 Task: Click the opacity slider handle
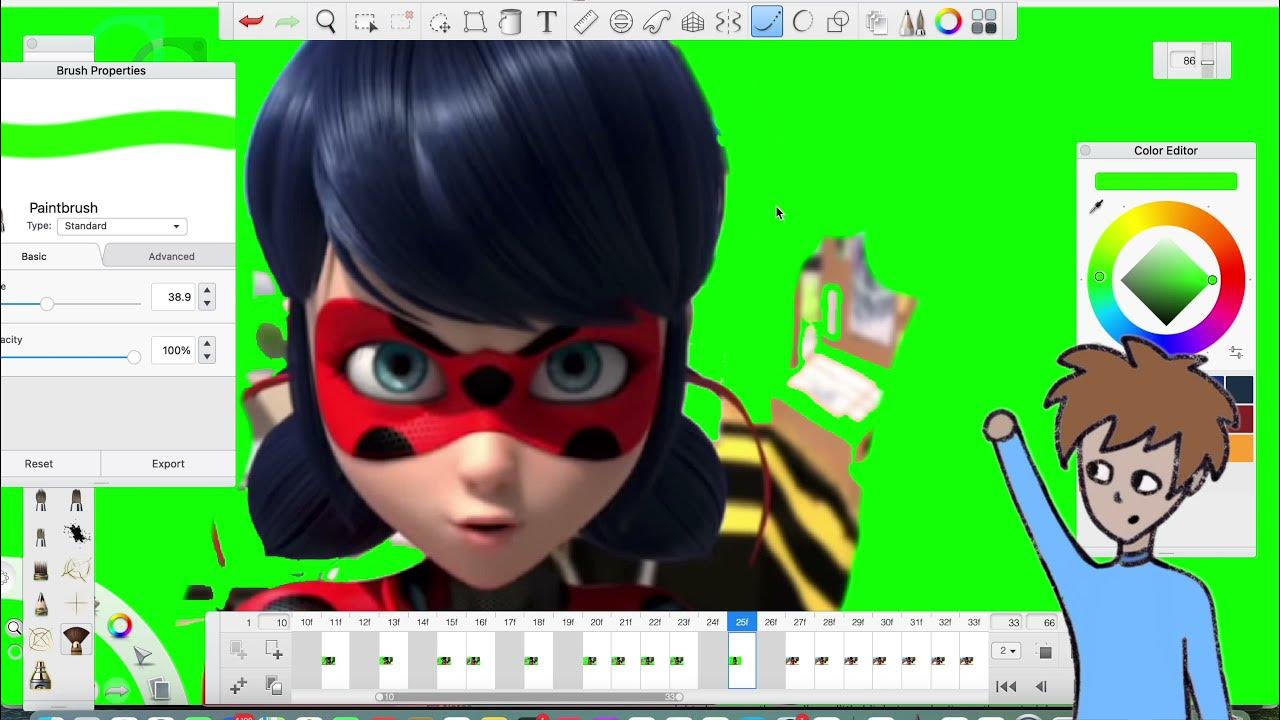click(134, 357)
